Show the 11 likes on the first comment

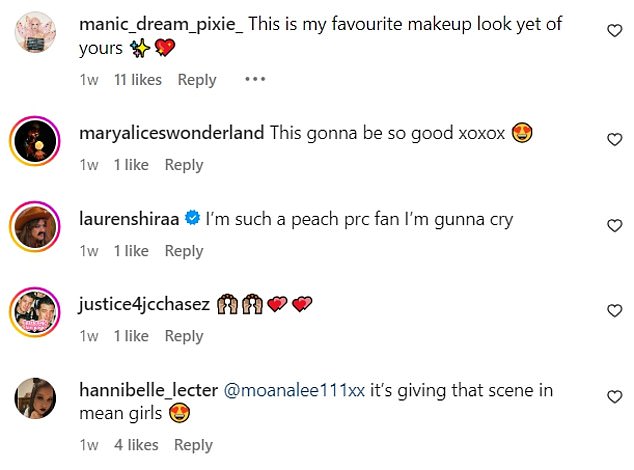coord(137,80)
